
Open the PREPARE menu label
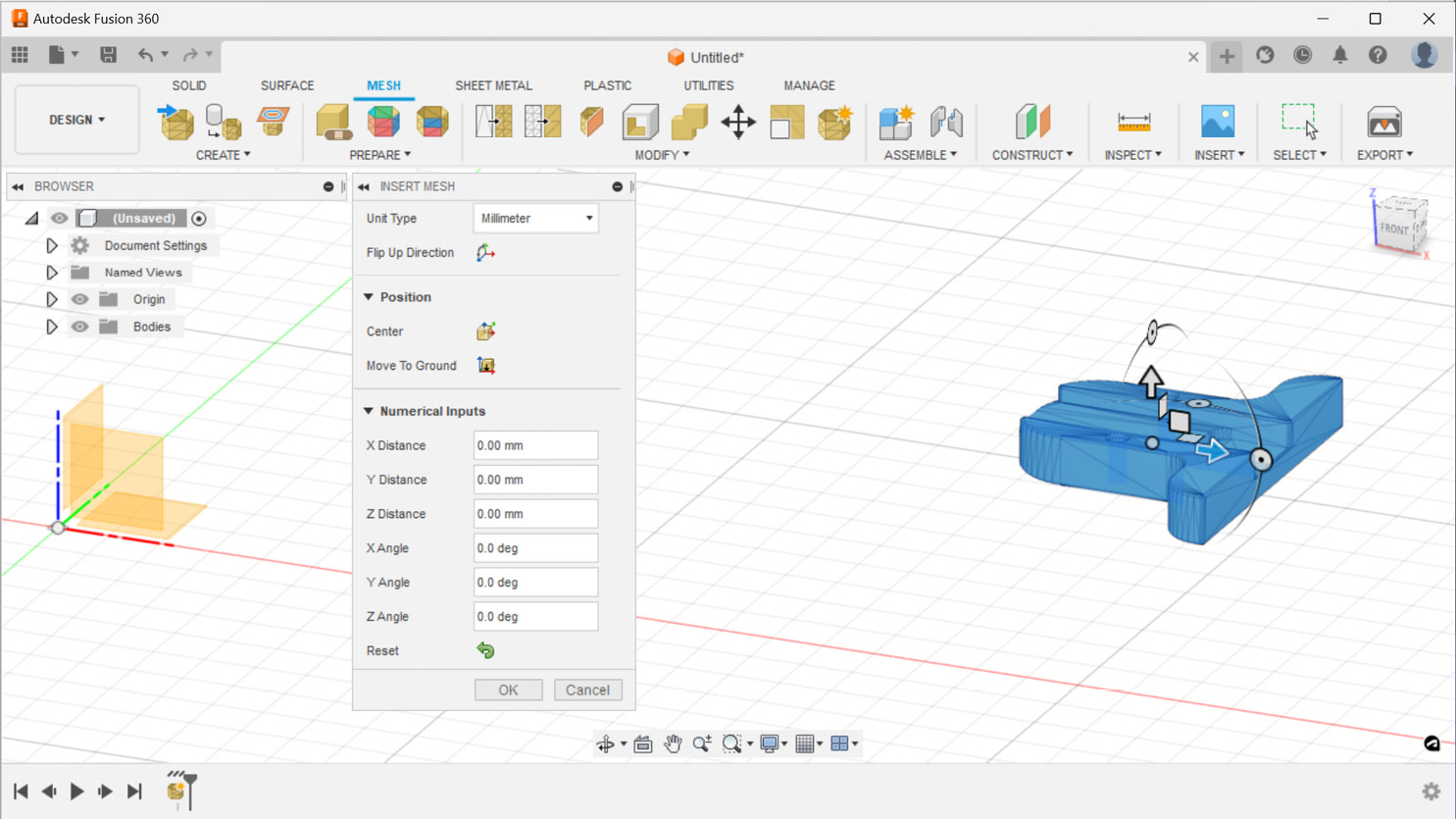pyautogui.click(x=380, y=155)
